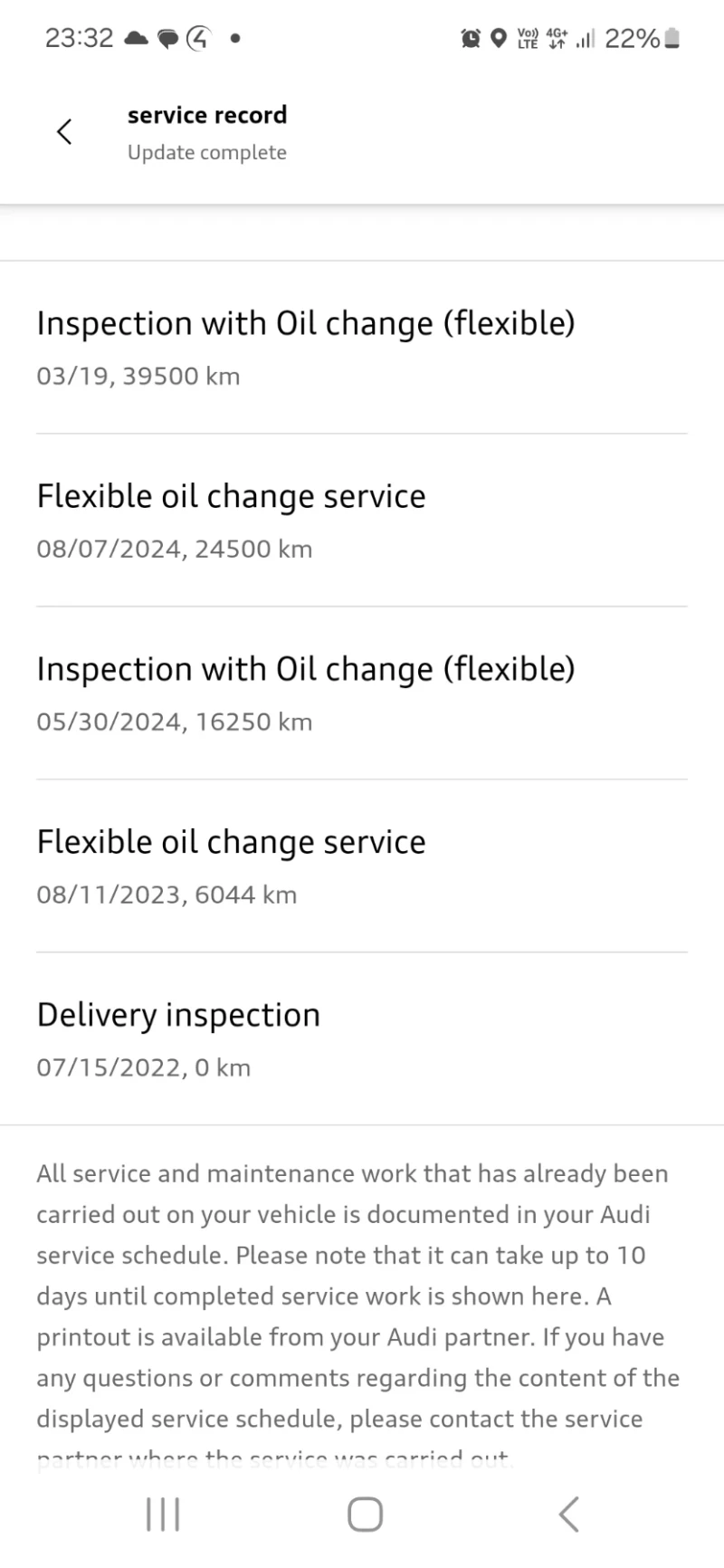Select the Delivery inspection record

(x=178, y=1038)
